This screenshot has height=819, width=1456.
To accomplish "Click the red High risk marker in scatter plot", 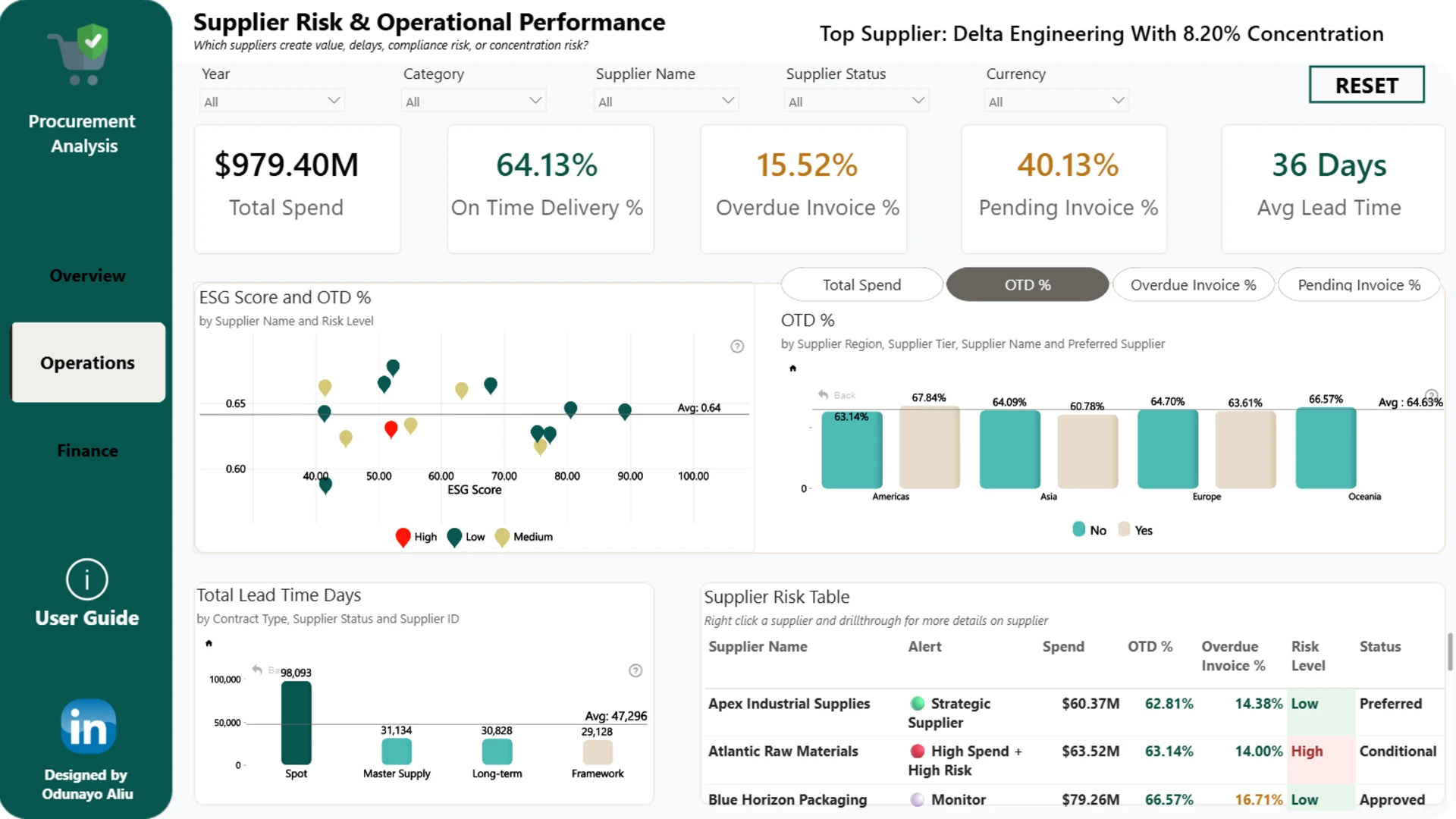I will [391, 429].
